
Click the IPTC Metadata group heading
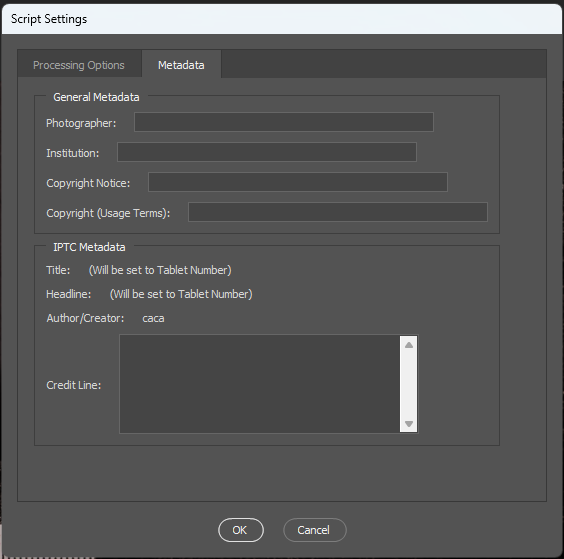coord(89,247)
